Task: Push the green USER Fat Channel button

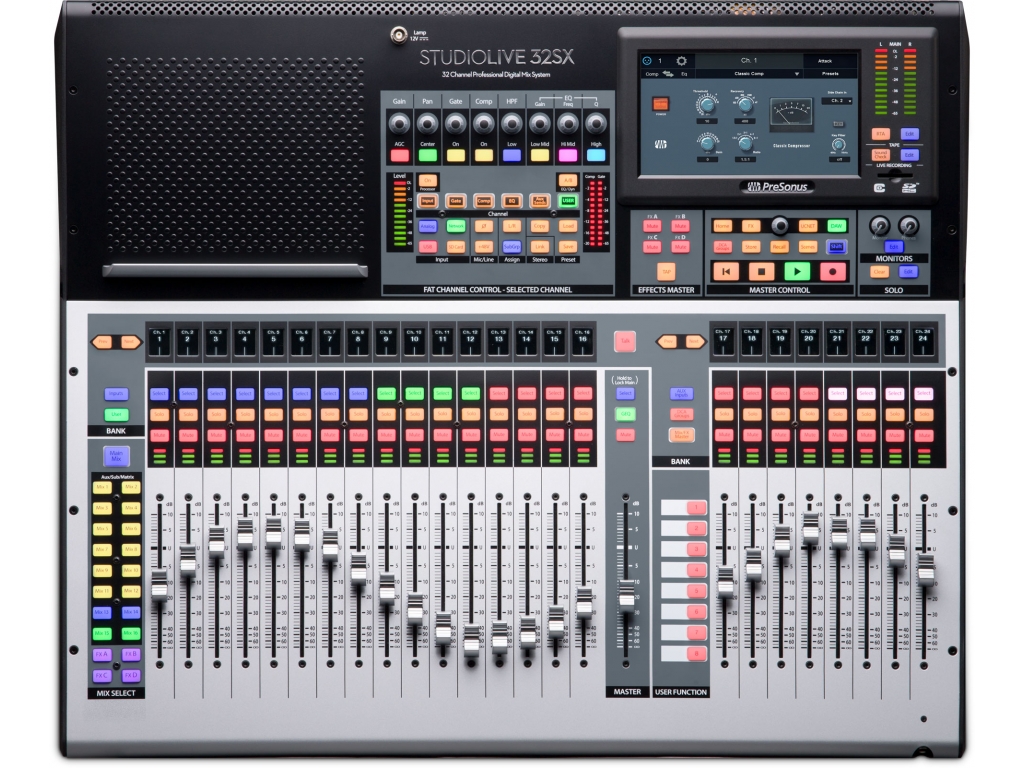Action: point(568,201)
